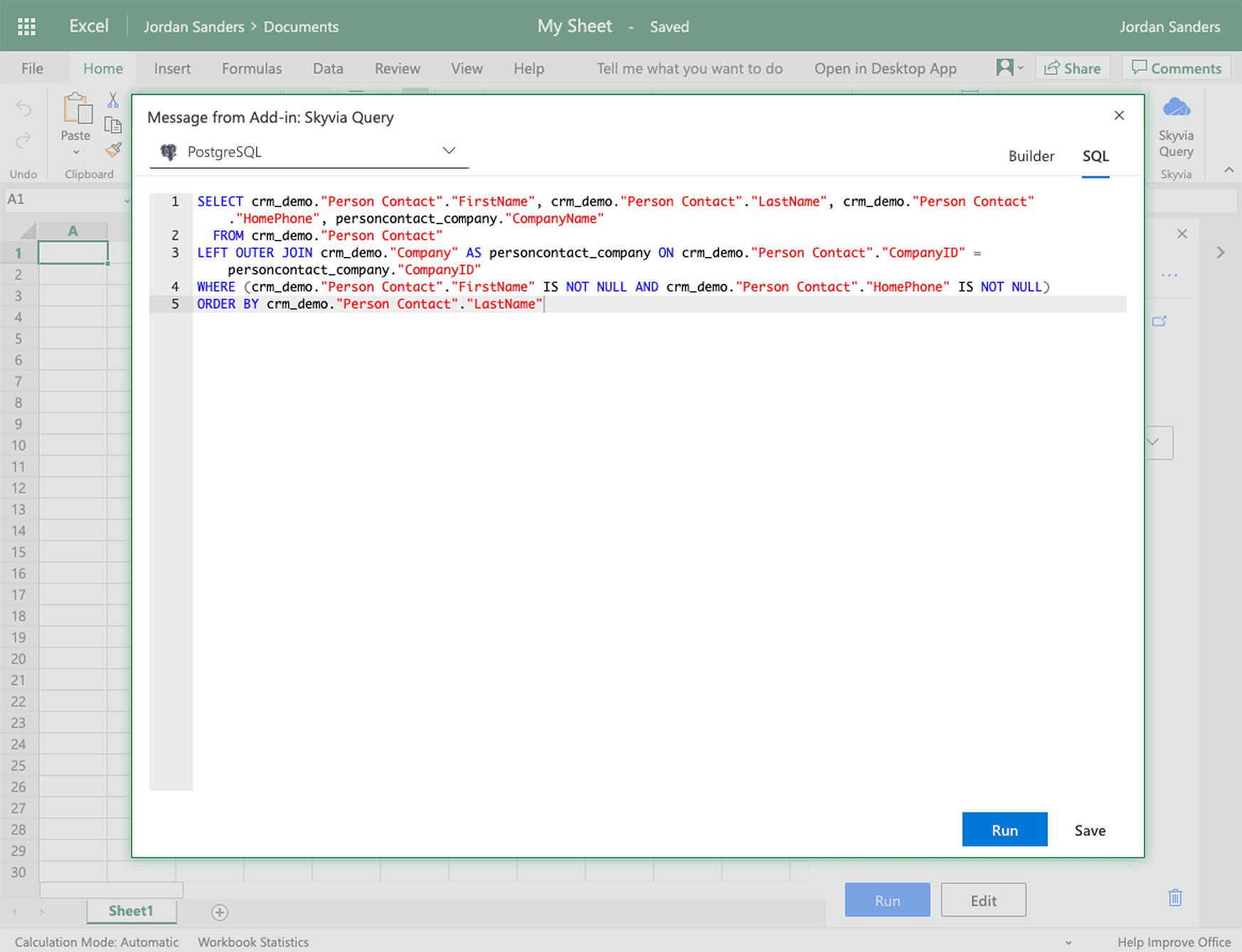The image size is (1242, 952).
Task: Click the PostgreSQL elephant icon
Action: (169, 151)
